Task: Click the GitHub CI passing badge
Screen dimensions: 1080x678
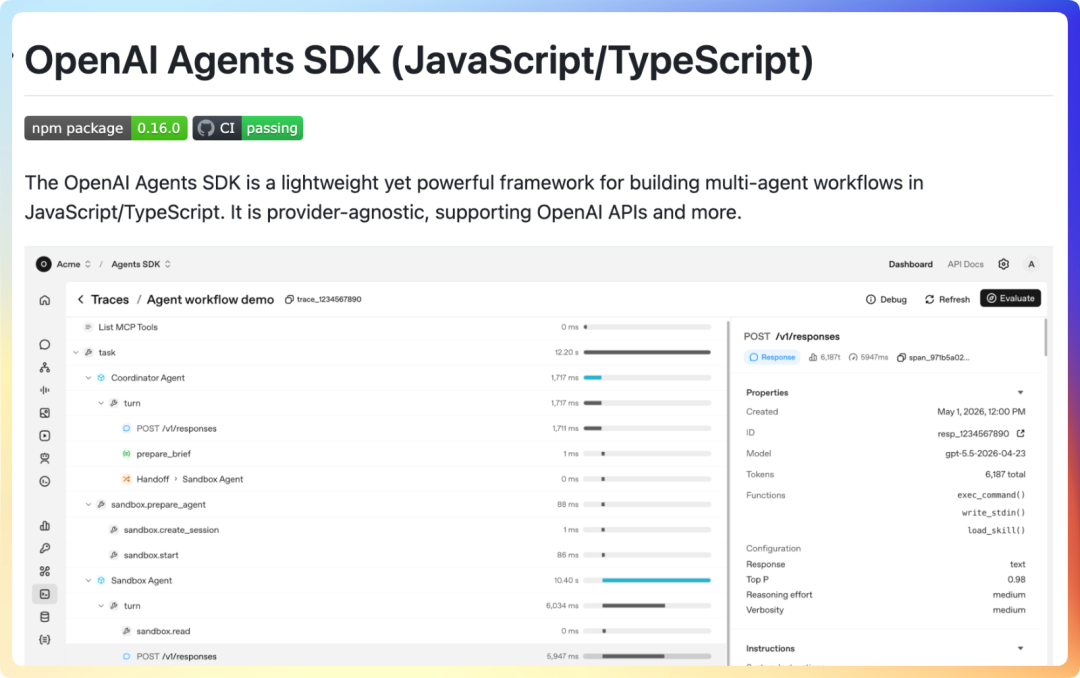Action: pyautogui.click(x=248, y=128)
